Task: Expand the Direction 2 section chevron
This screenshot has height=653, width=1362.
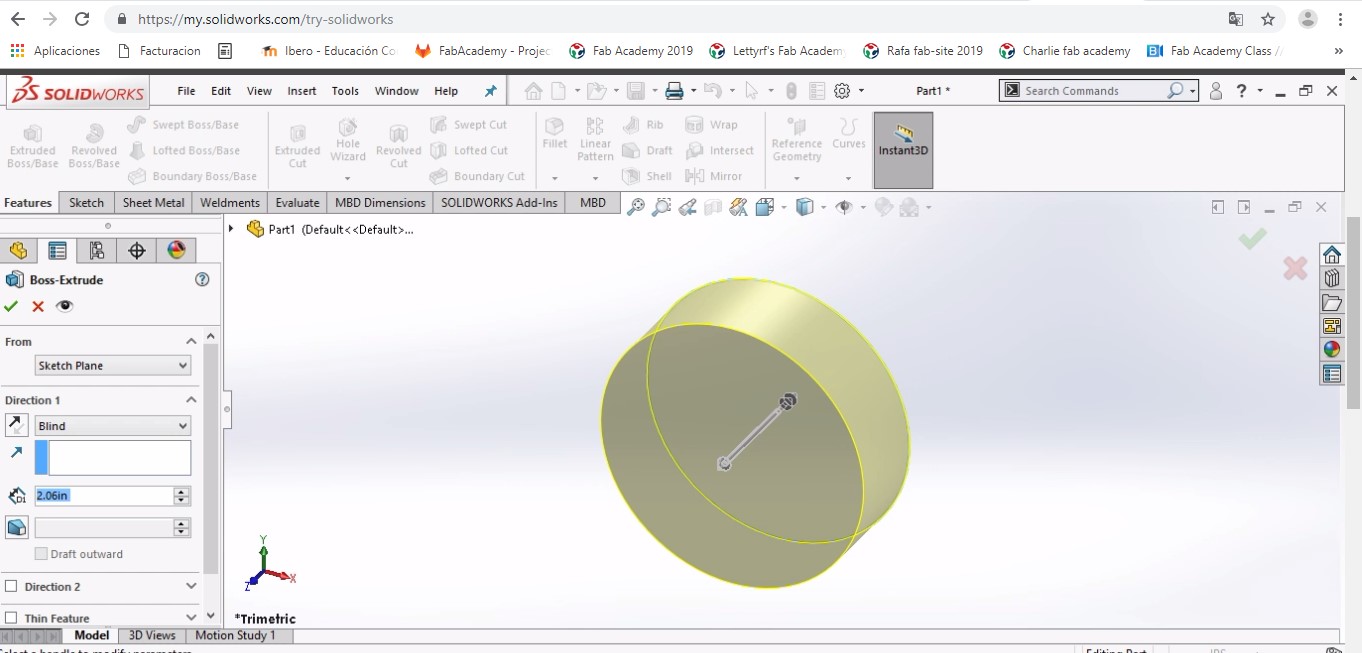Action: pos(191,587)
